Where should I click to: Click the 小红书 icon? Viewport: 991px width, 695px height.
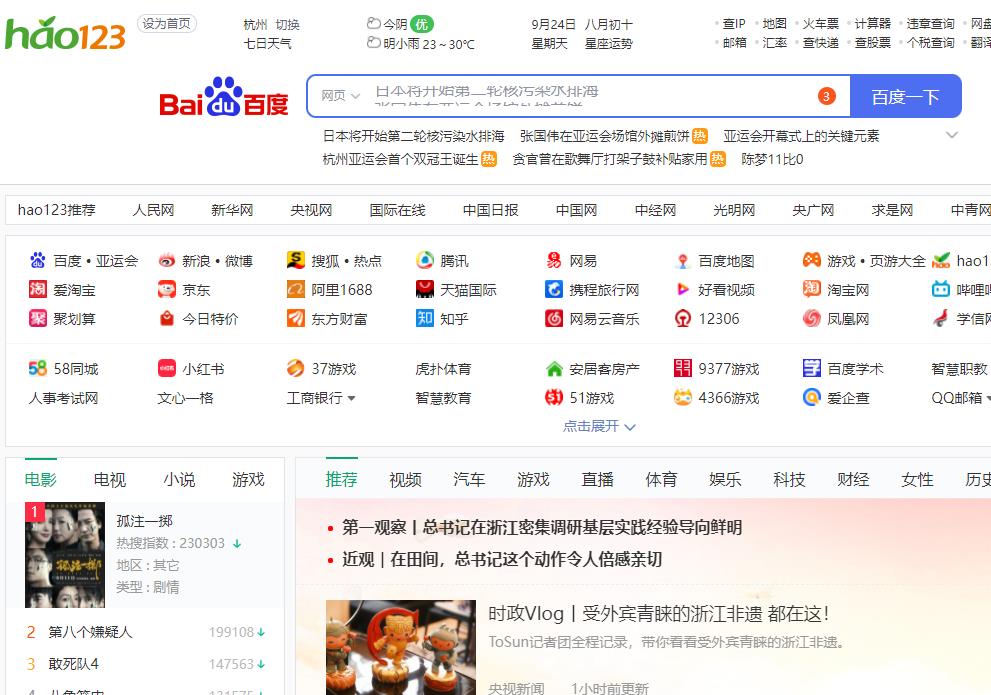pyautogui.click(x=167, y=368)
